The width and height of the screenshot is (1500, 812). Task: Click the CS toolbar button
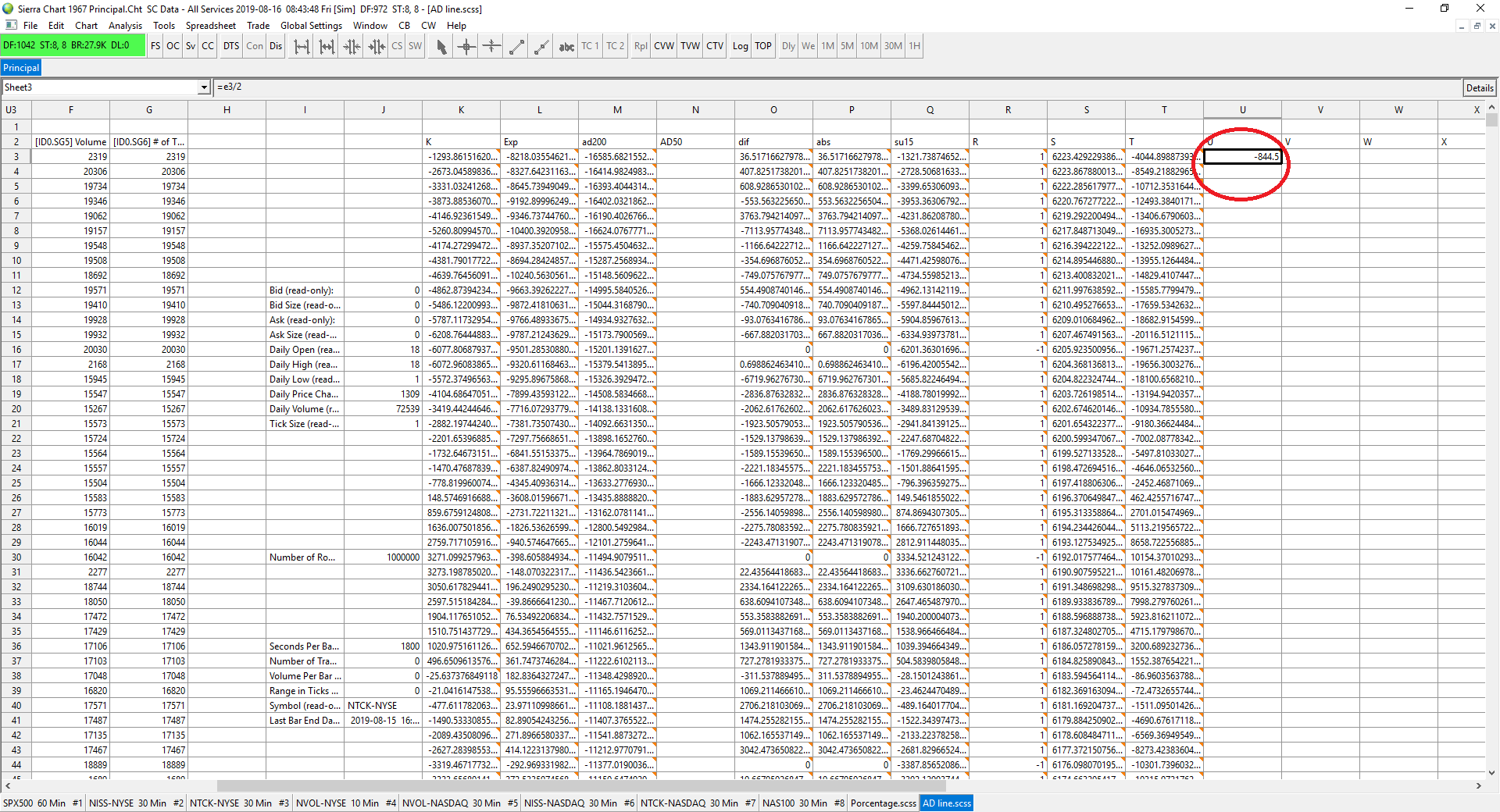pos(397,46)
